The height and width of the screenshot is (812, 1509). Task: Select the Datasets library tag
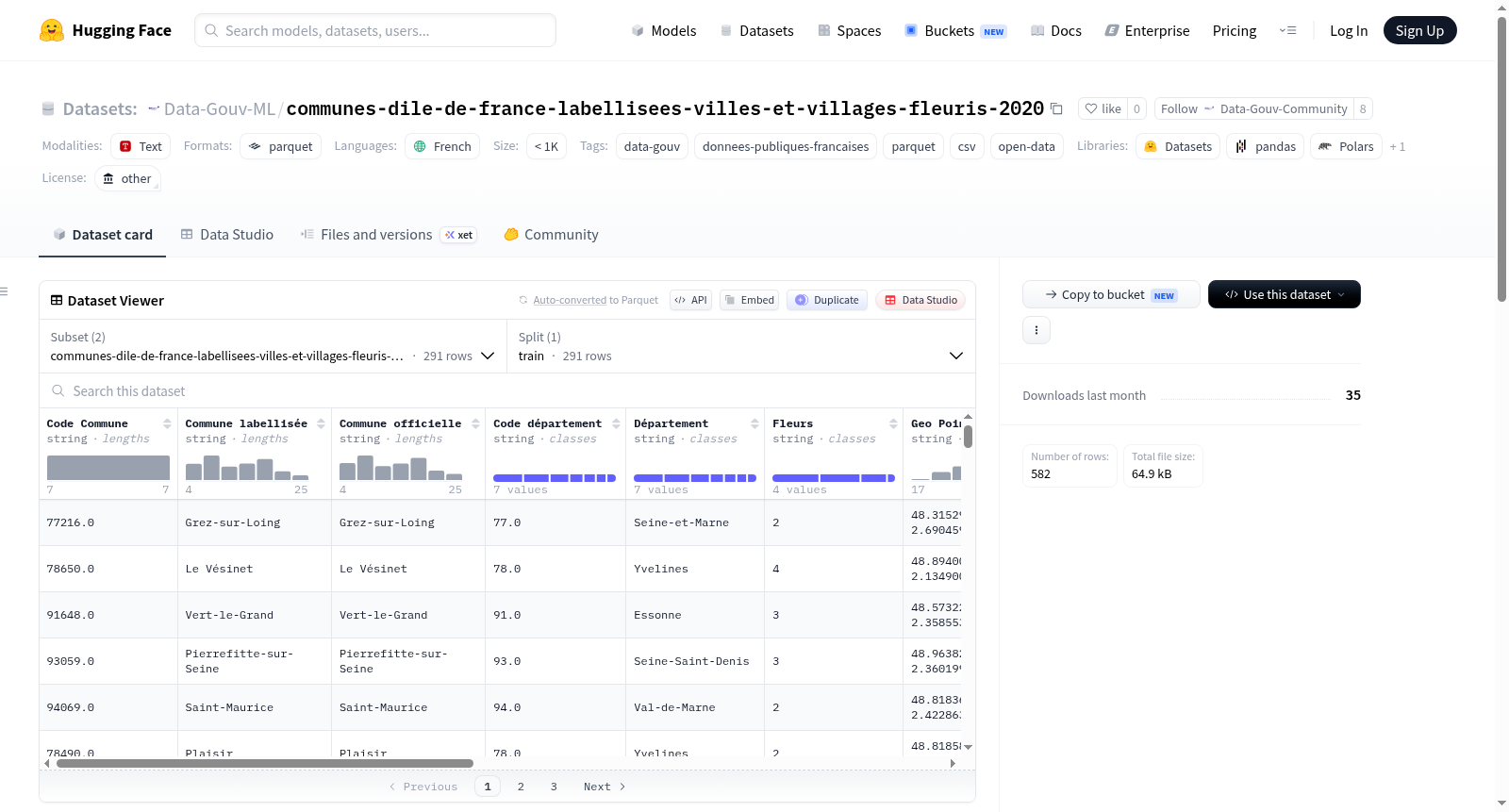(1178, 146)
